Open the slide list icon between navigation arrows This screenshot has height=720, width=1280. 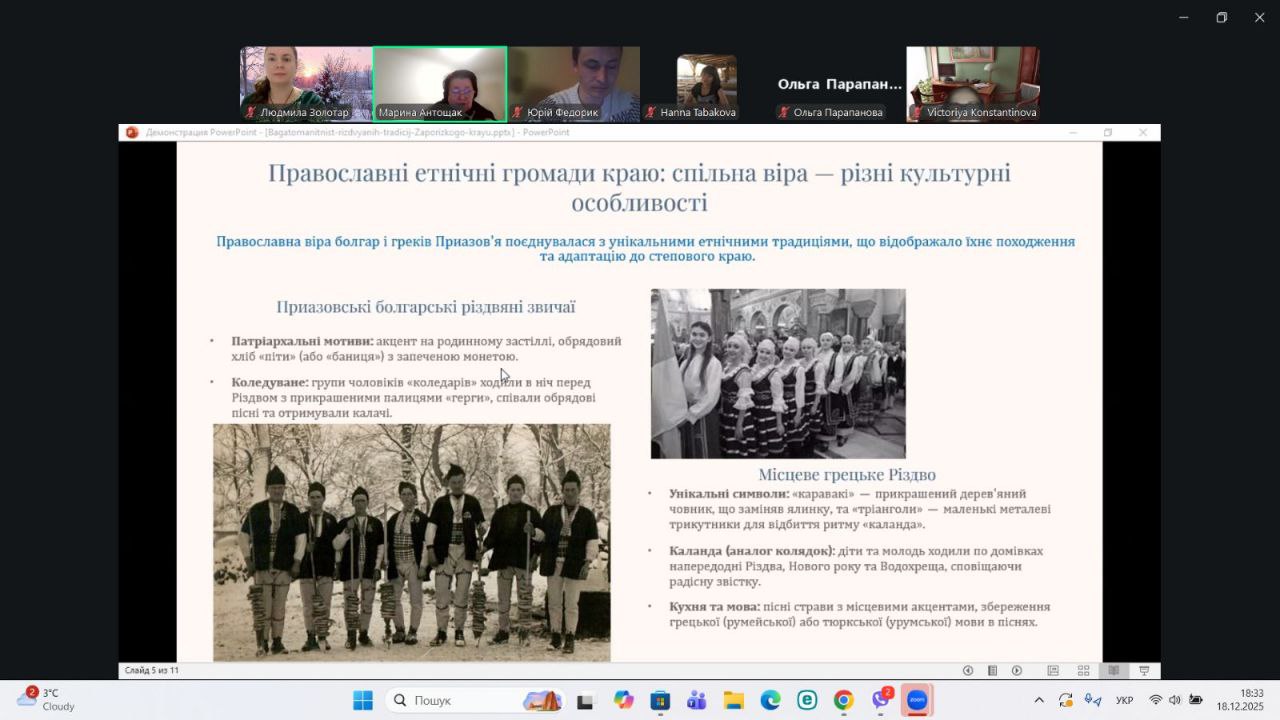click(992, 670)
